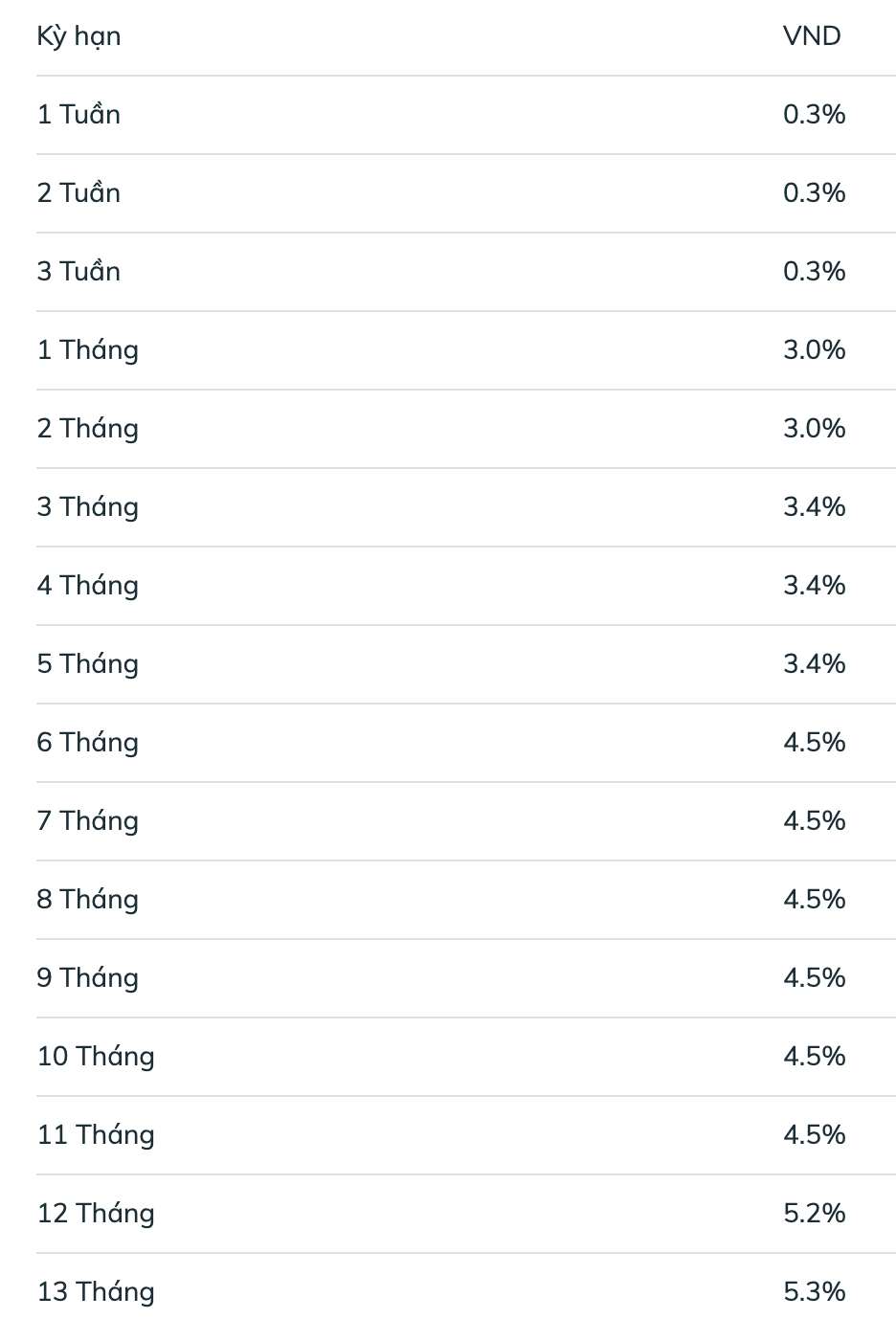Click the 3.4% rate for 4 Tháng
Image resolution: width=896 pixels, height=1319 pixels.
pyautogui.click(x=814, y=586)
